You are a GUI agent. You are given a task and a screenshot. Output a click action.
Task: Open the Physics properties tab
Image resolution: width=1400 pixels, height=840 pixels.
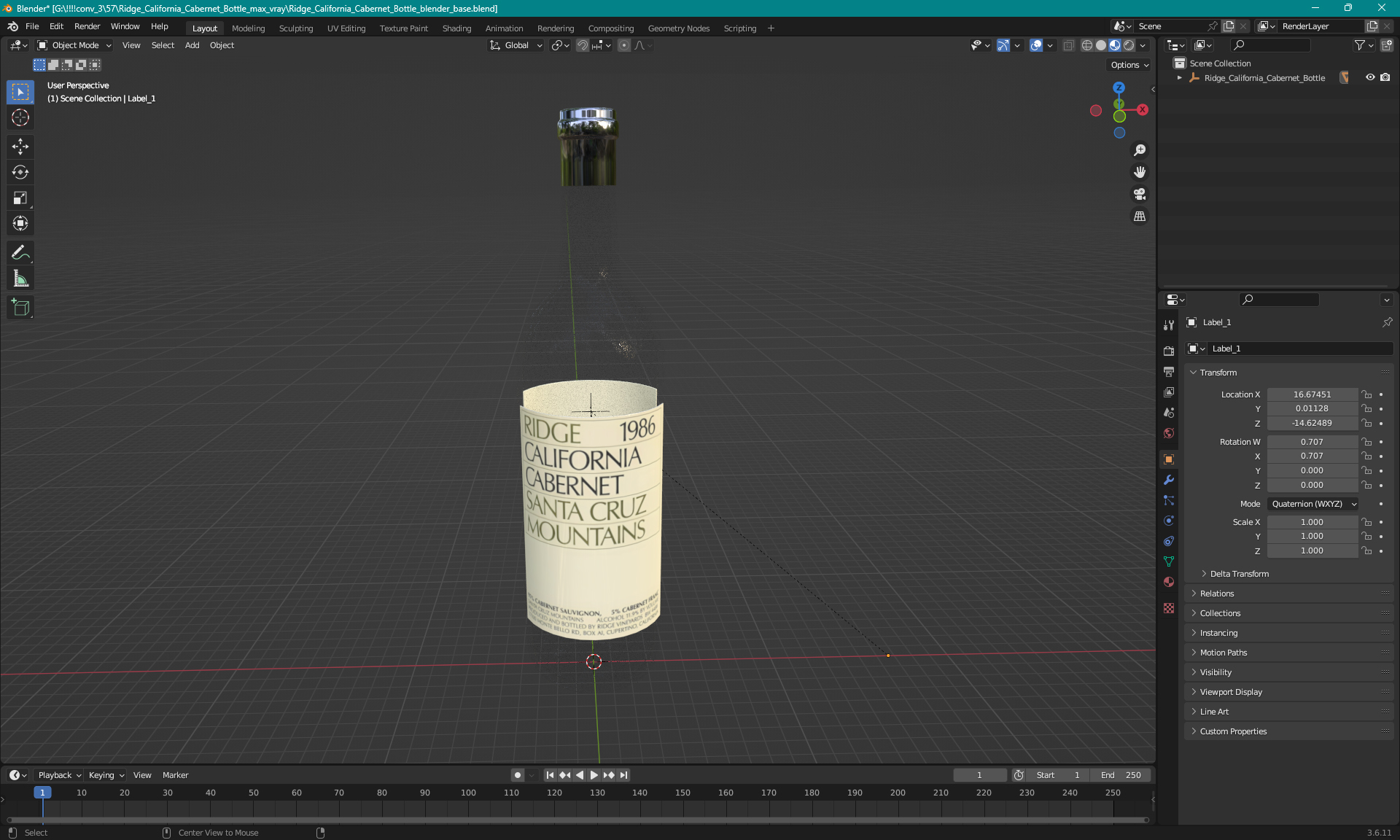click(1169, 521)
